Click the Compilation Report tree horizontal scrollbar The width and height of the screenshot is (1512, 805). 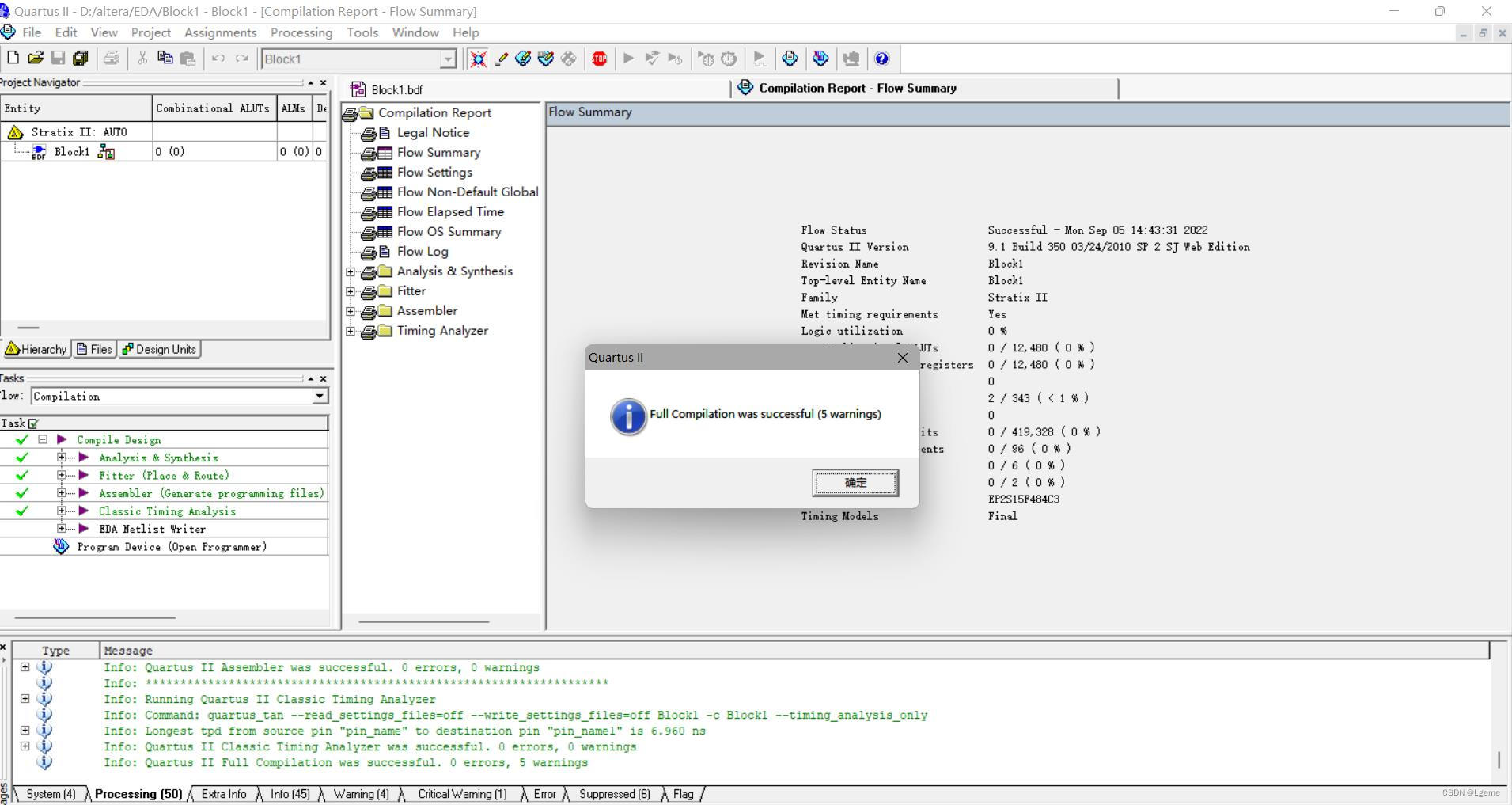pyautogui.click(x=424, y=621)
